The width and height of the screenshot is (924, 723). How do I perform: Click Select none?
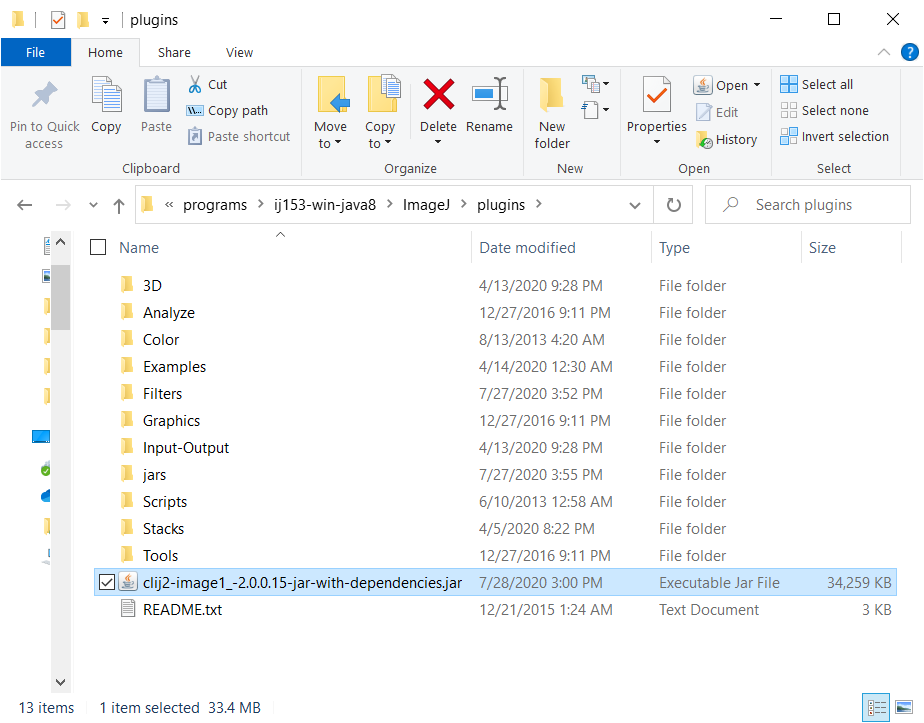click(x=824, y=110)
